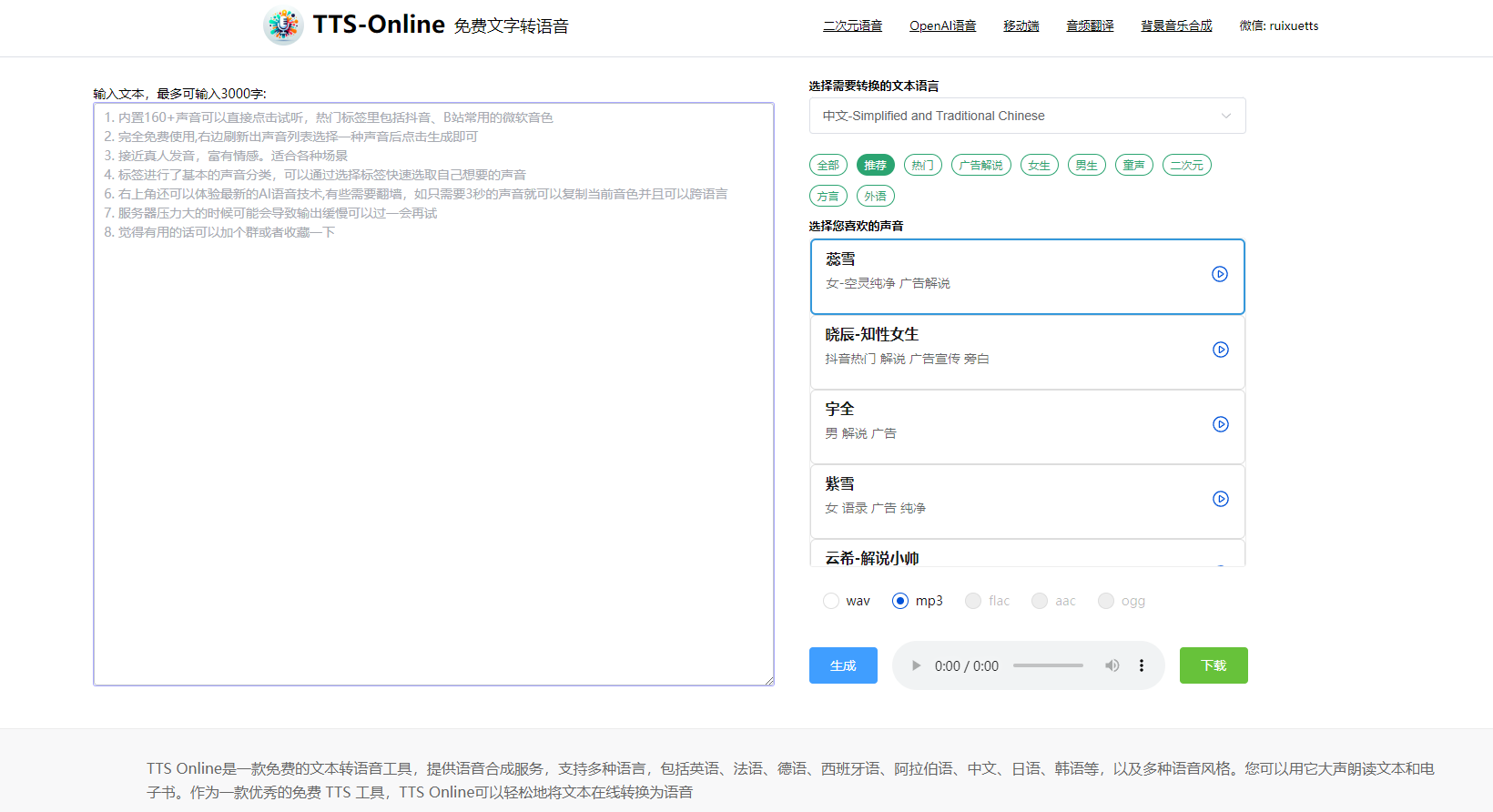Viewport: 1493px width, 812px height.
Task: Select mp3 output format
Action: coord(900,601)
